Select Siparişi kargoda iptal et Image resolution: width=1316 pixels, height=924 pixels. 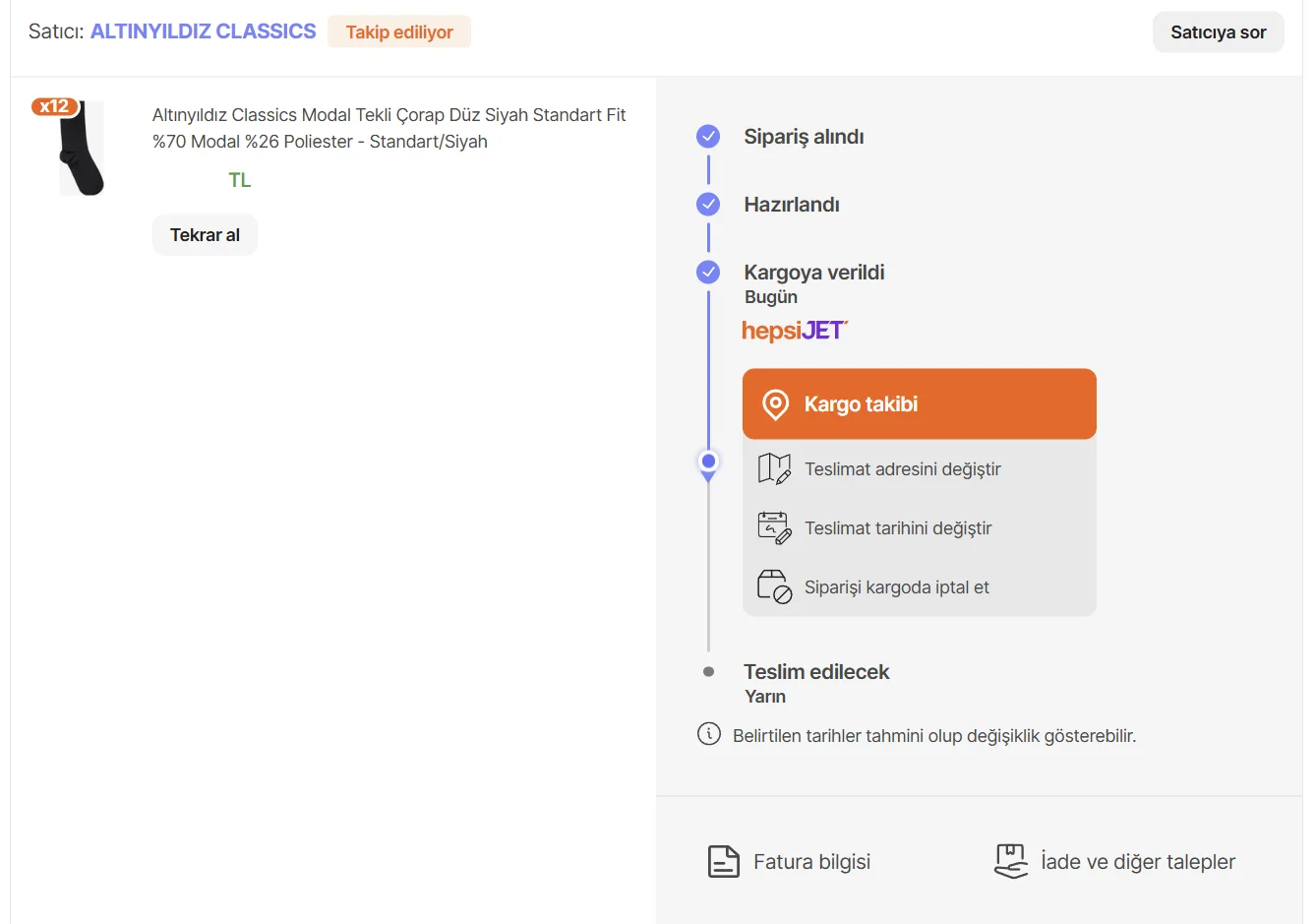pos(919,587)
